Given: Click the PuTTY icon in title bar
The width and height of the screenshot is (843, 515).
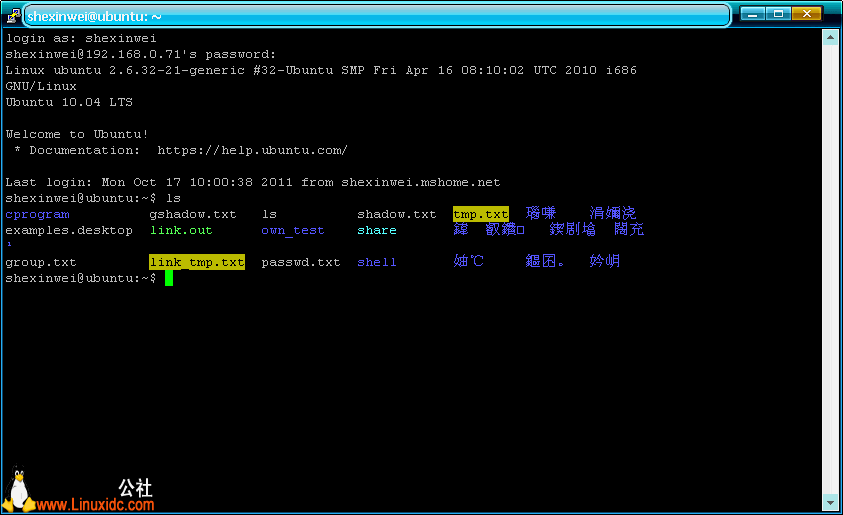Looking at the screenshot, I should (x=13, y=16).
